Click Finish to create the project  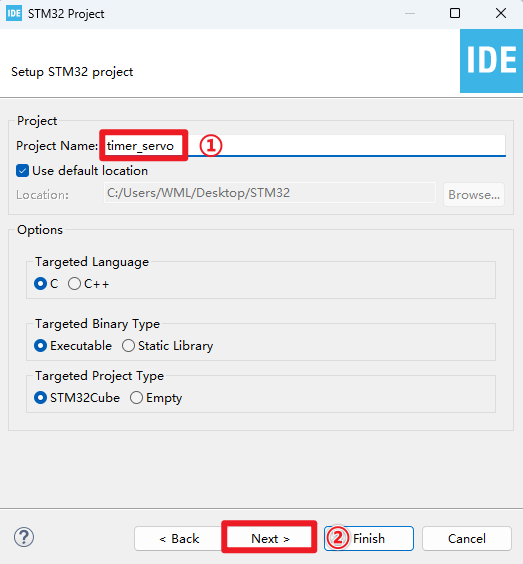click(369, 538)
